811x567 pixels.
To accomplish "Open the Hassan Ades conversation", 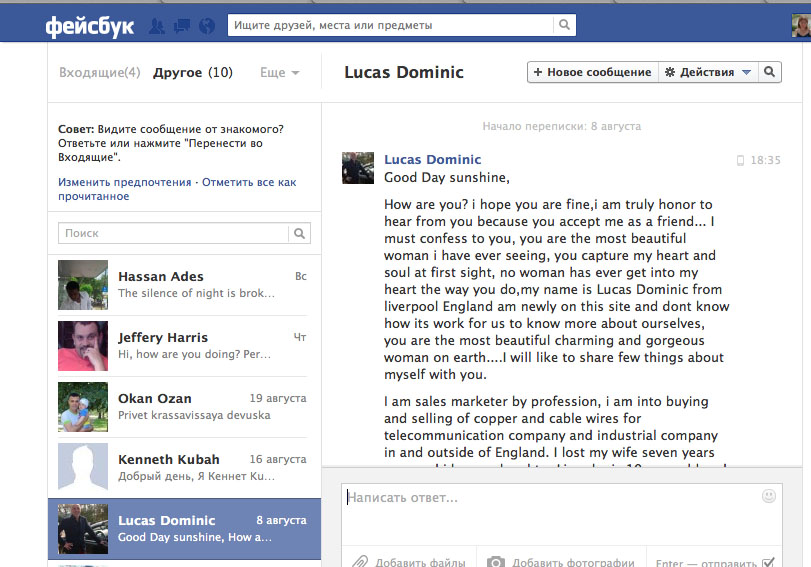I will (x=184, y=285).
